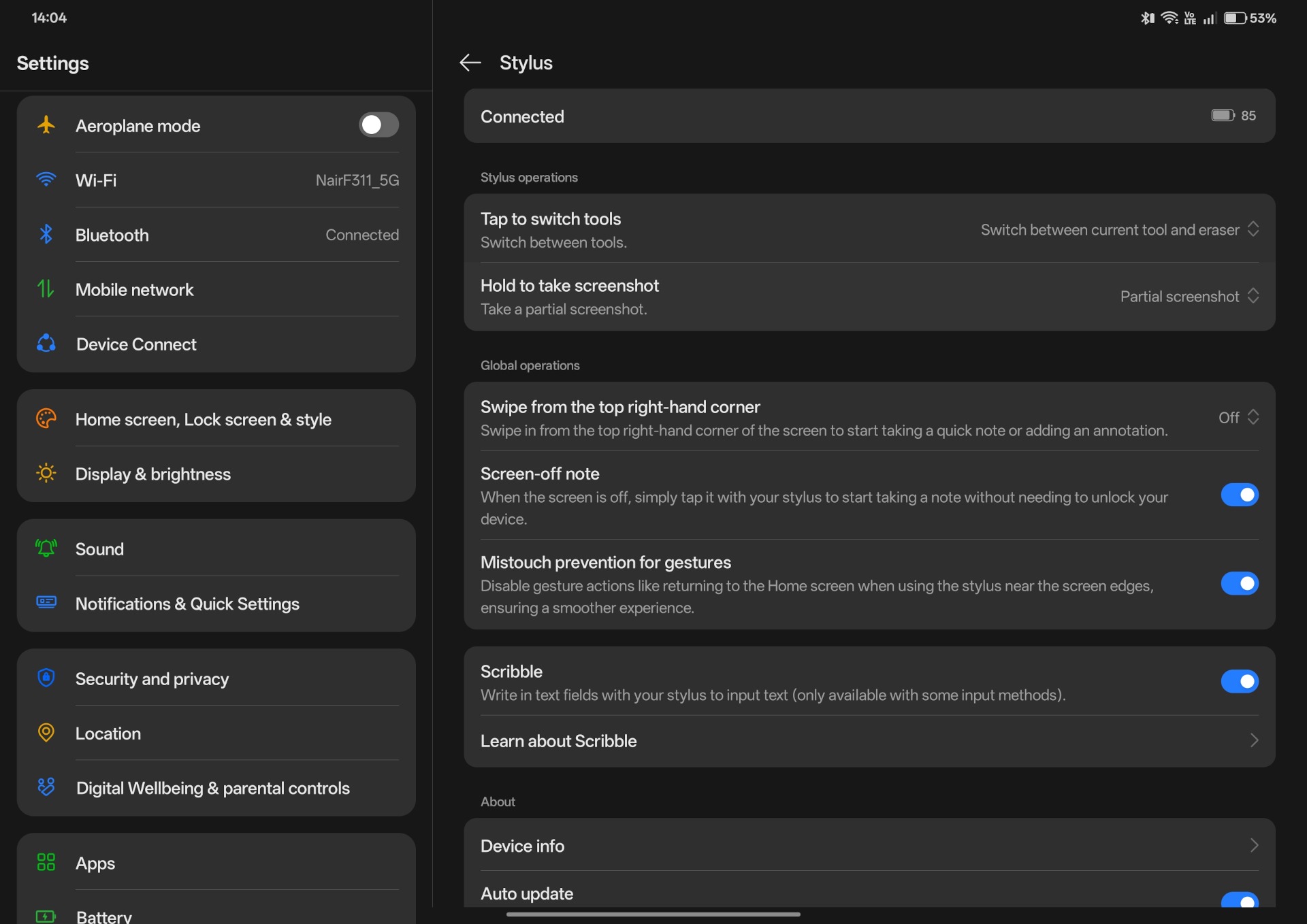
Task: Click the Wi-Fi icon in the settings list
Action: tap(46, 180)
